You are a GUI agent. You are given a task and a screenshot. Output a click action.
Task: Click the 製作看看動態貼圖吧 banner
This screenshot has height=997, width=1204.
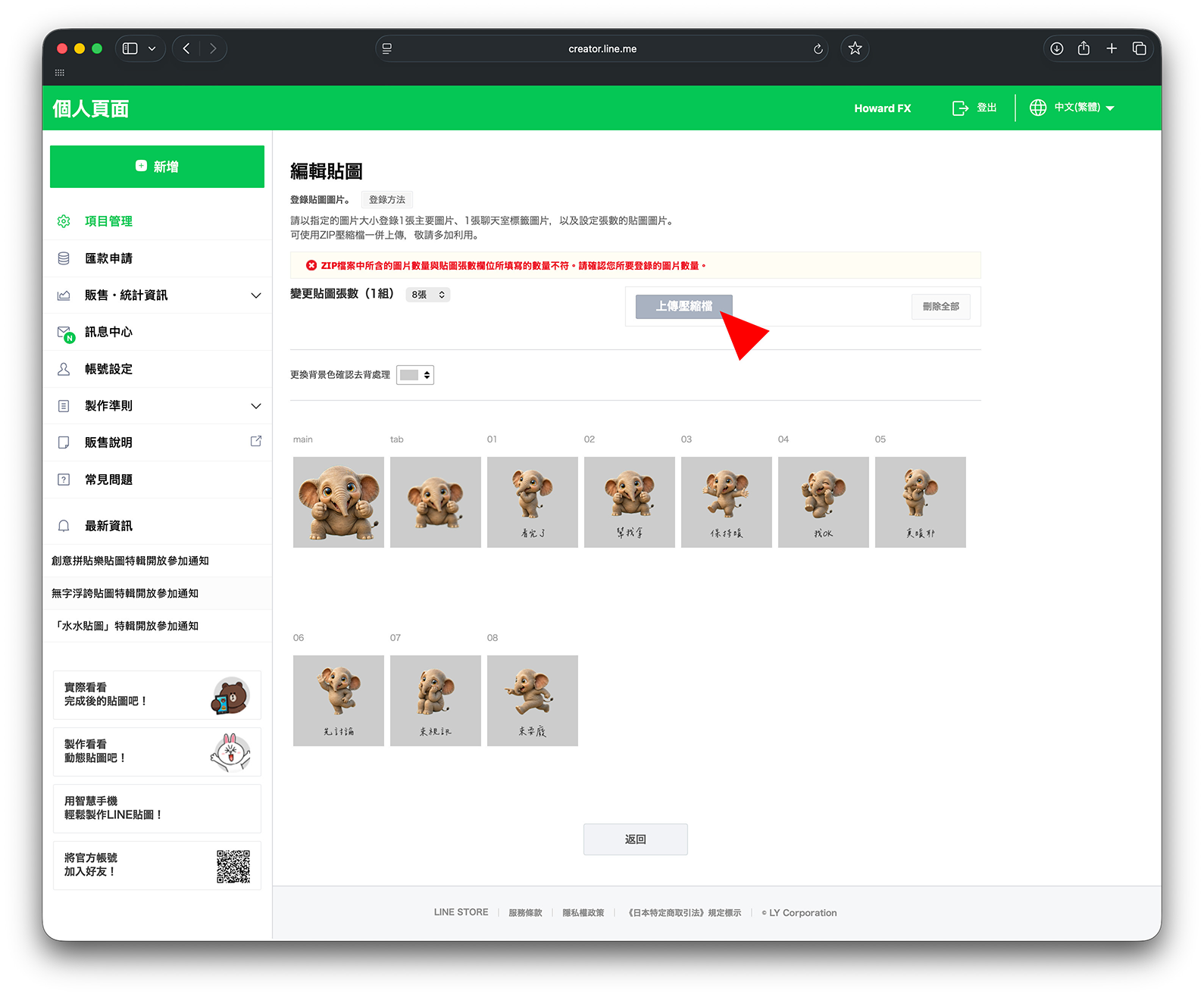pyautogui.click(x=157, y=752)
